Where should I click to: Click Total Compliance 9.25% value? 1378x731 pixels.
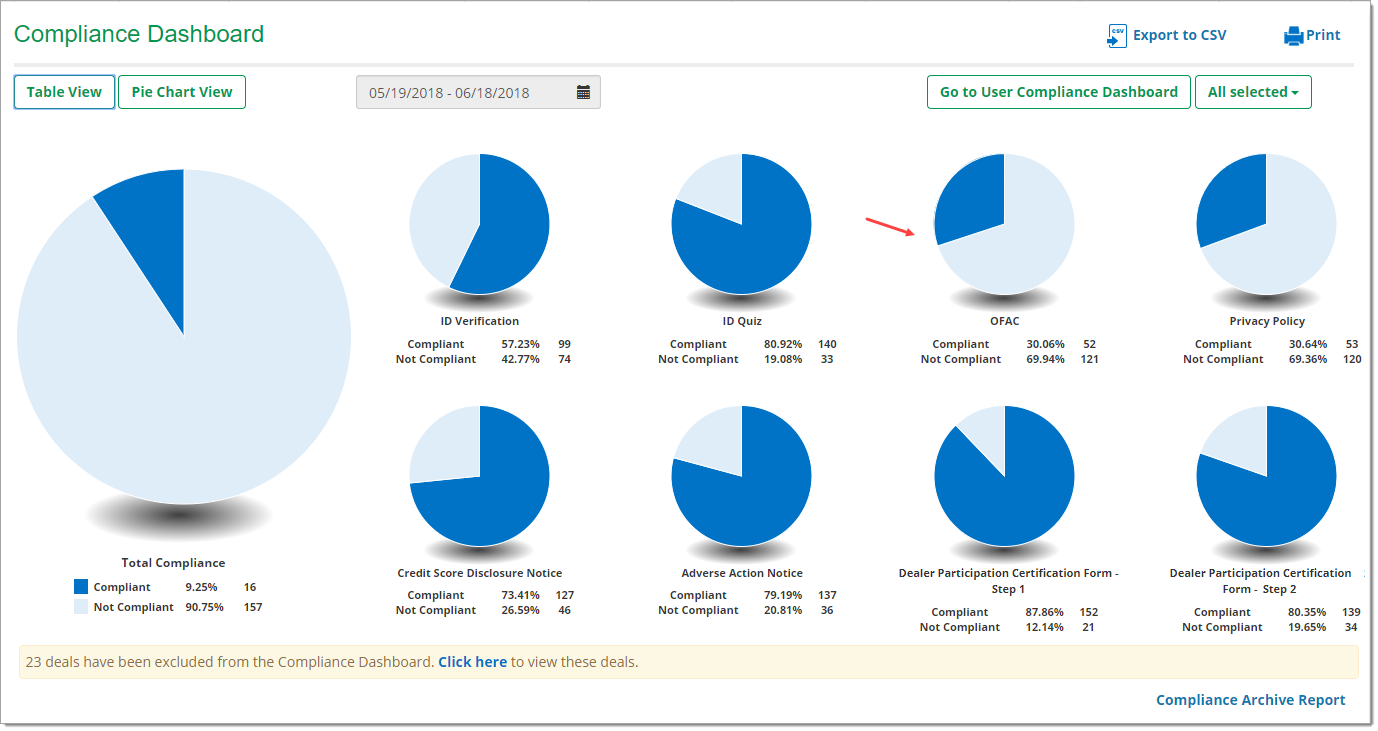[x=201, y=587]
